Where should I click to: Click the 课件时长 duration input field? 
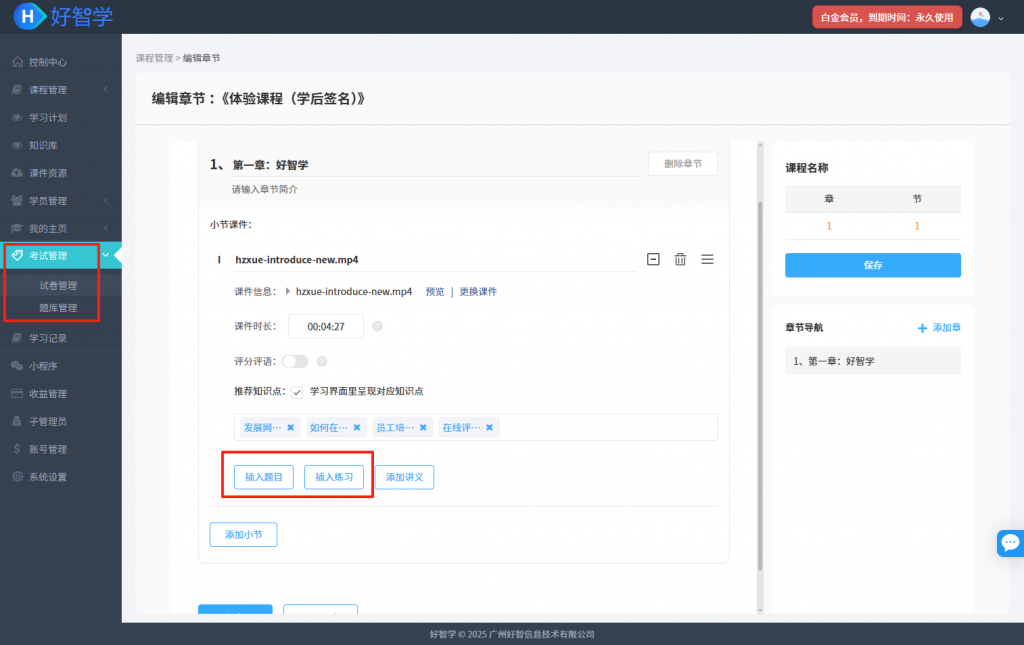click(325, 326)
